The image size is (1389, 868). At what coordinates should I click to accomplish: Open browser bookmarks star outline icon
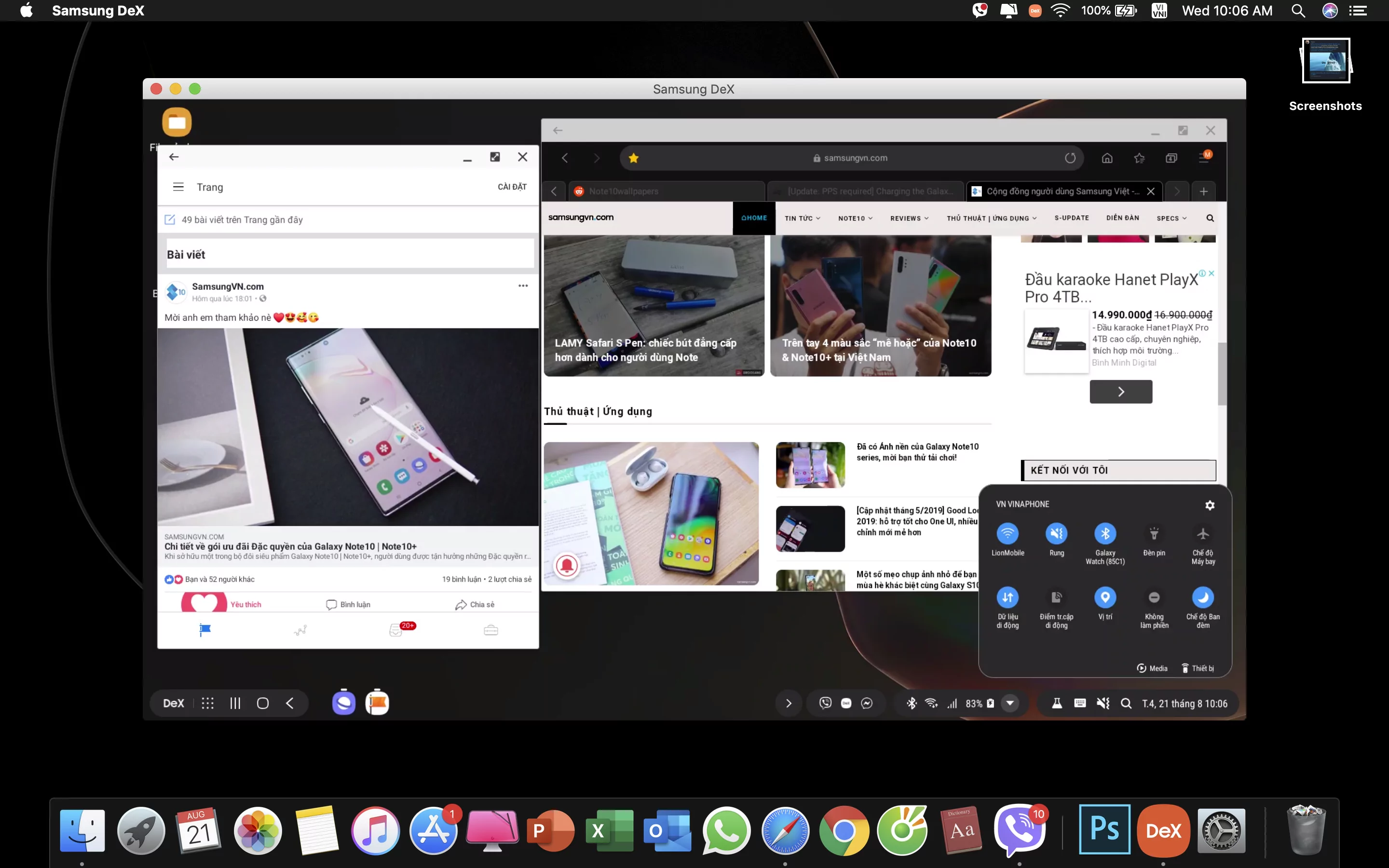[x=1139, y=158]
